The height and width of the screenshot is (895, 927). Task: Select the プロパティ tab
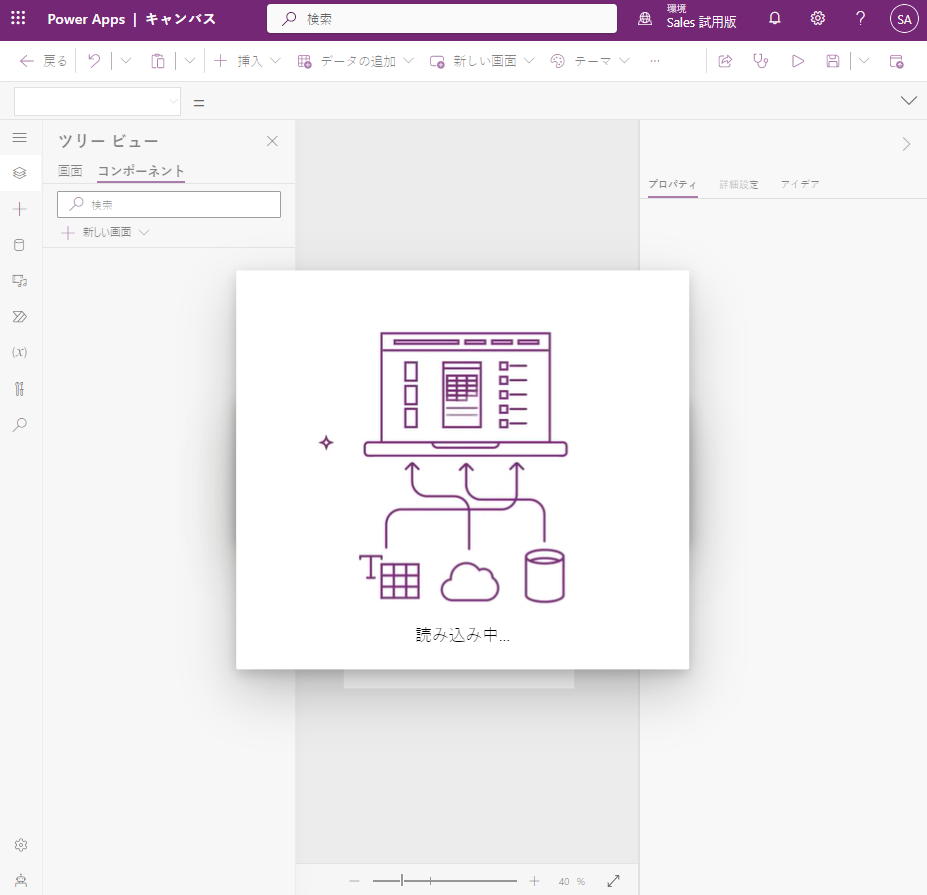pos(673,184)
